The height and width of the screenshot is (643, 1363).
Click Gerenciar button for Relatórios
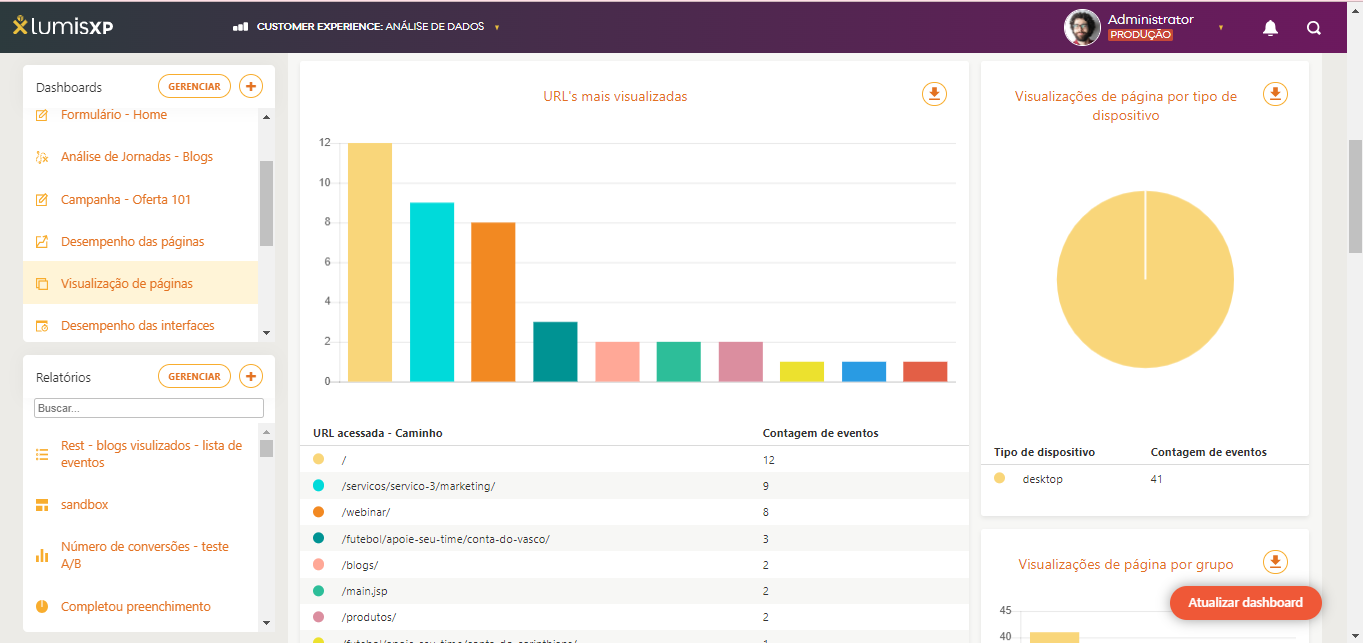click(194, 377)
